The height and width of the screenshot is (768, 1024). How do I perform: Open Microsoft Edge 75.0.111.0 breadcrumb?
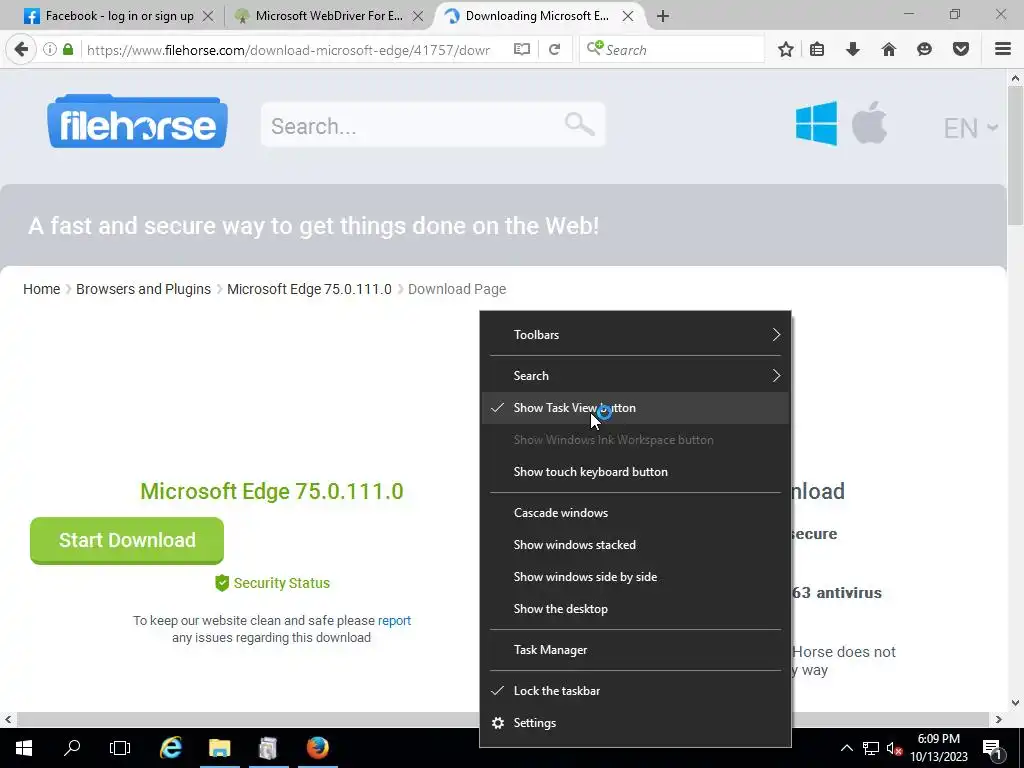[x=309, y=289]
